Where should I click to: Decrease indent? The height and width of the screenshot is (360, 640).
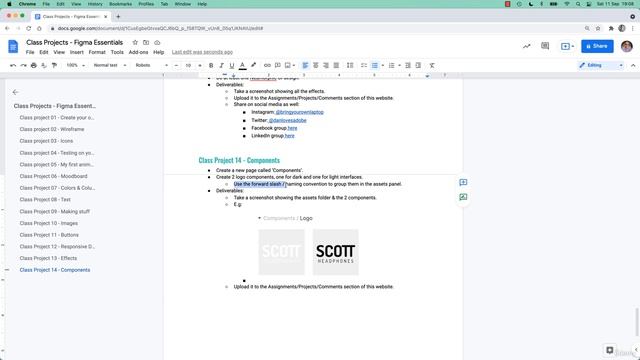pos(408,65)
